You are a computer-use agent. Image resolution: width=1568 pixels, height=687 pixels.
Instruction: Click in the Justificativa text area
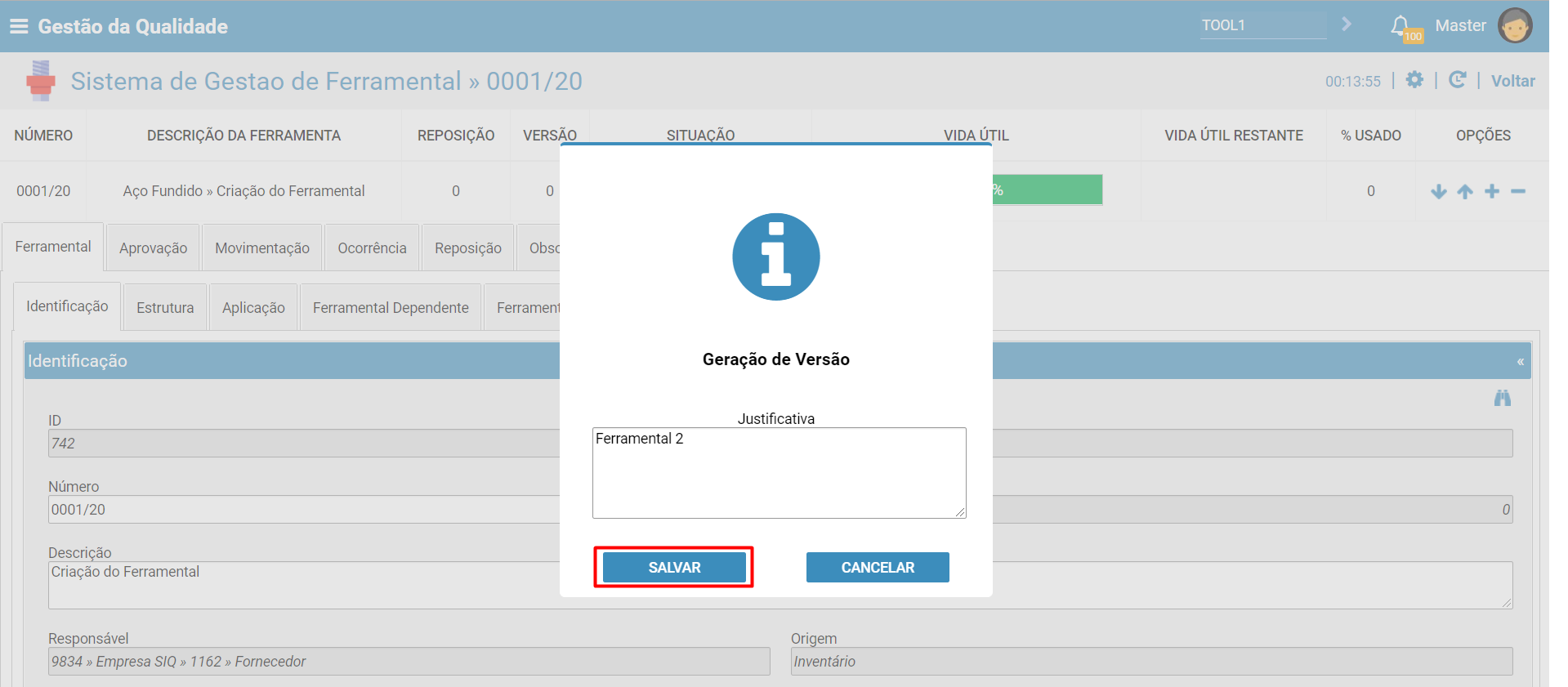(780, 473)
